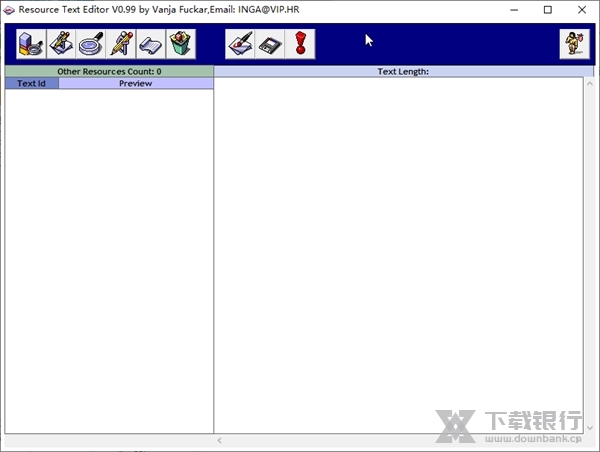
Task: Click the application icon in the title bar
Action: coord(8,10)
